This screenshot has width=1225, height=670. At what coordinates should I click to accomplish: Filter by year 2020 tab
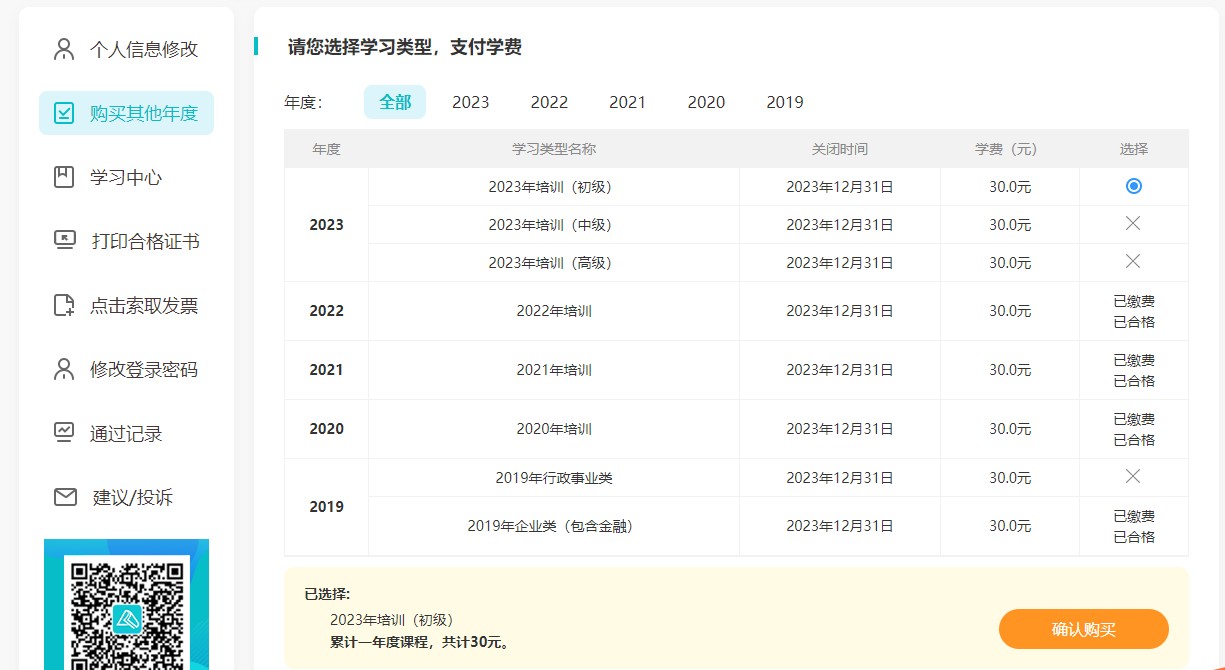[x=706, y=102]
